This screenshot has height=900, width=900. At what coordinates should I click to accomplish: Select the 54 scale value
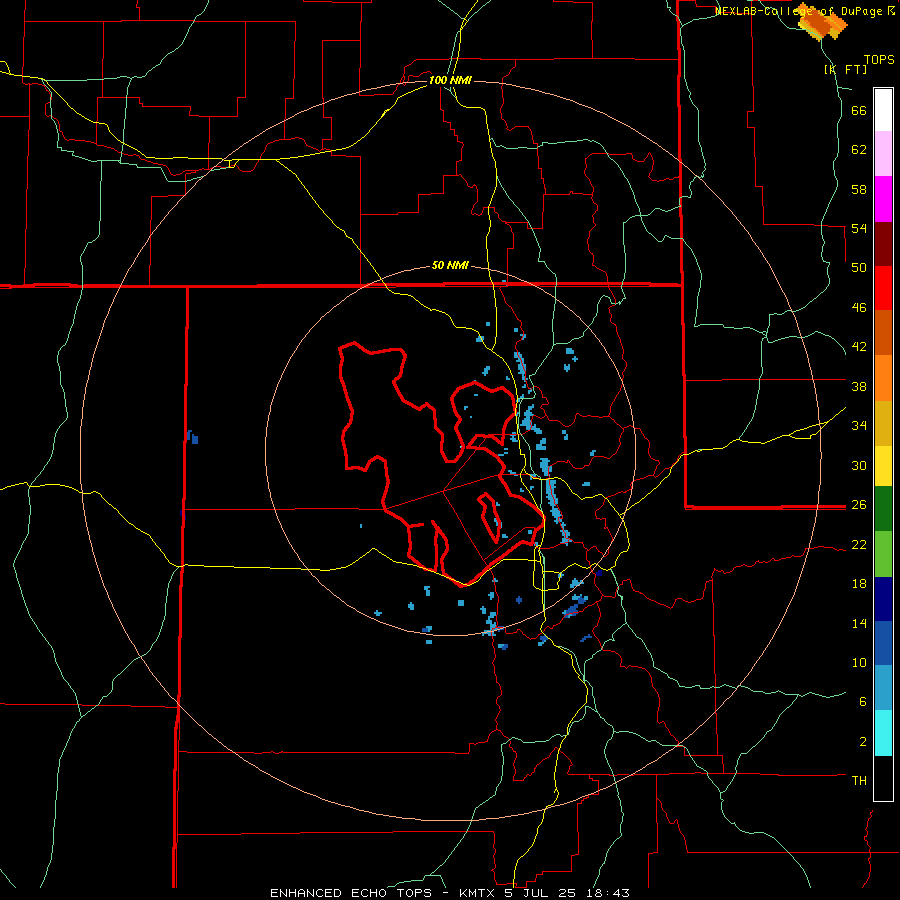[859, 228]
